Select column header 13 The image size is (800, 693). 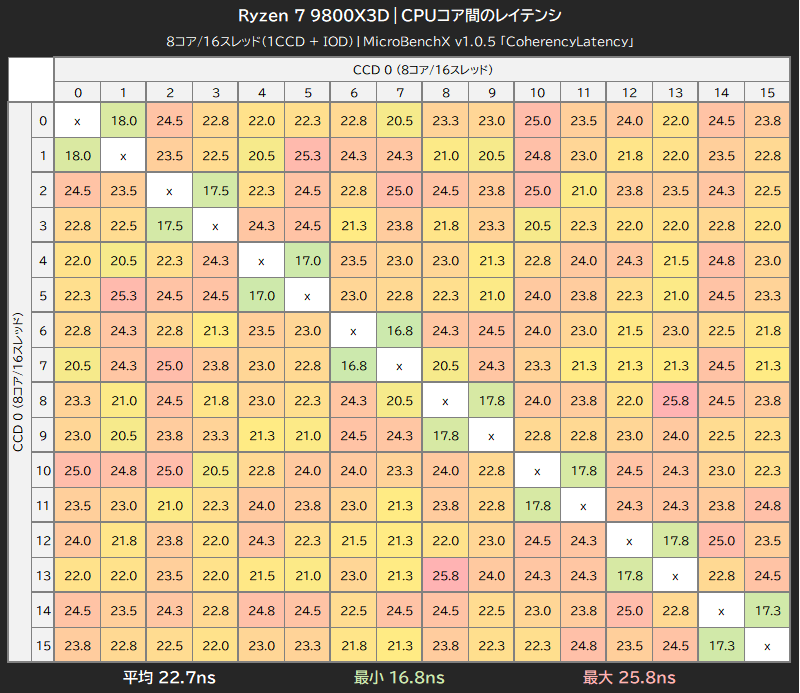(675, 92)
